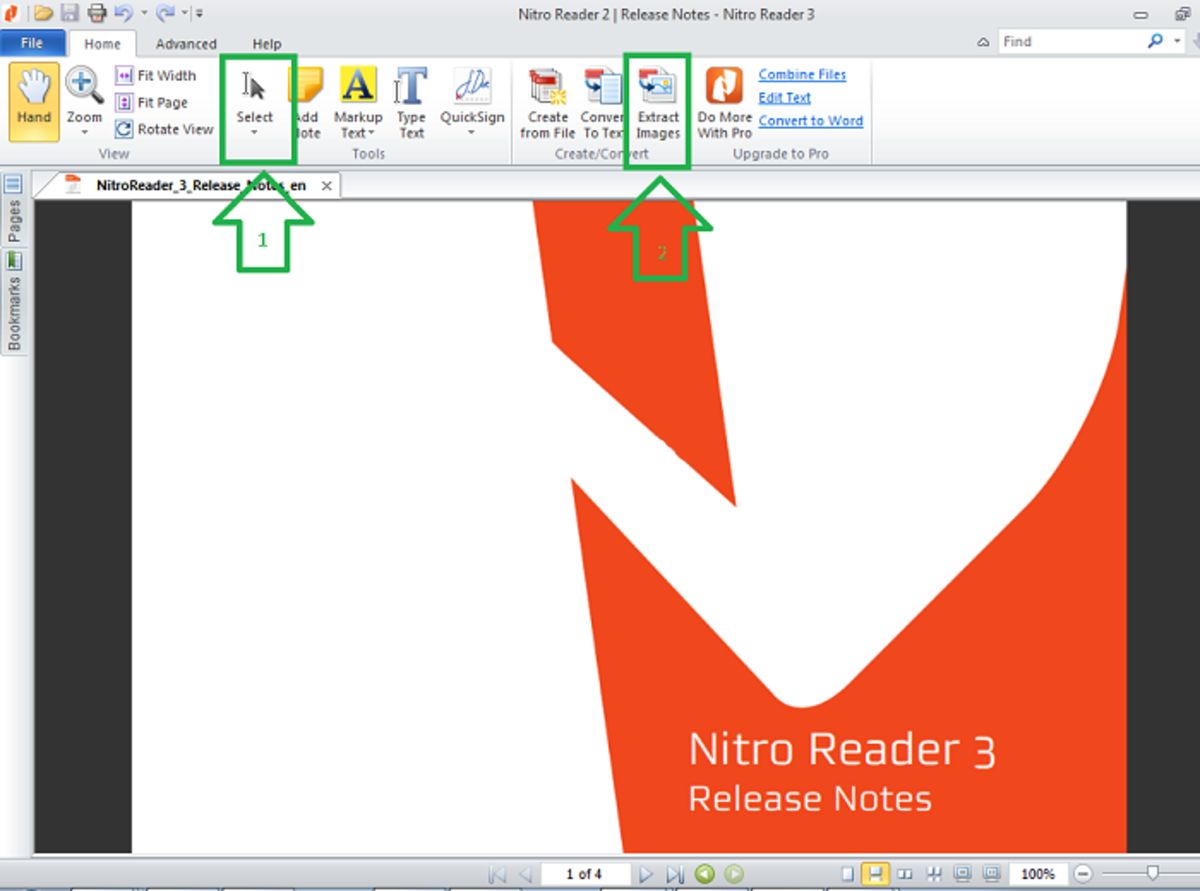Select the Hand tool
This screenshot has height=891, width=1200.
coord(33,97)
